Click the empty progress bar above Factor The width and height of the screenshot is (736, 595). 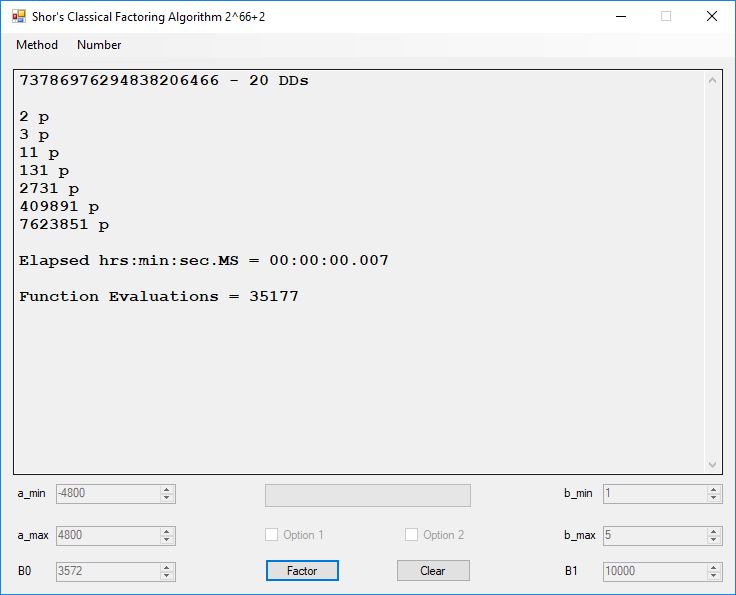[x=367, y=495]
